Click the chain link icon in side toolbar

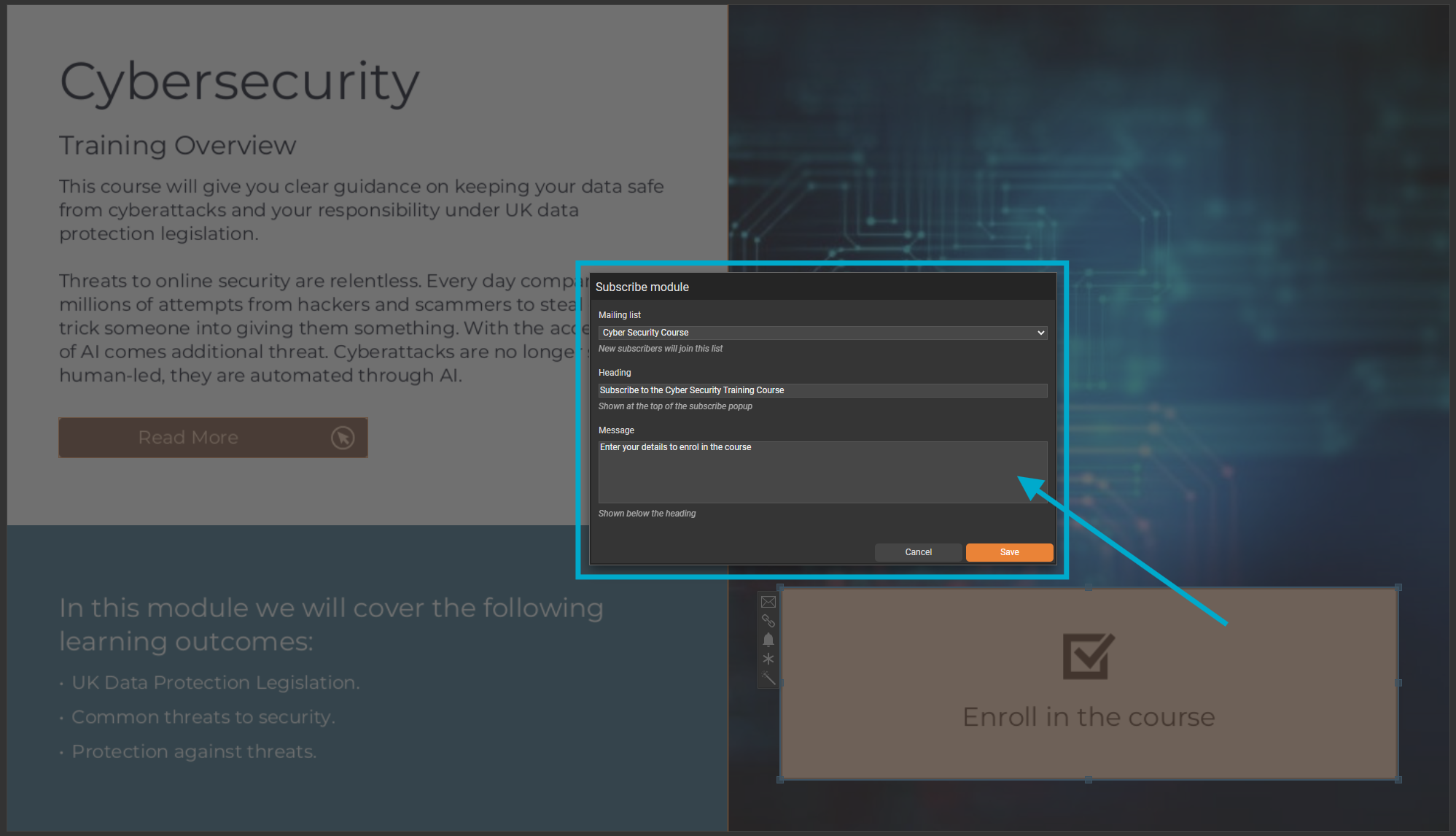[768, 621]
